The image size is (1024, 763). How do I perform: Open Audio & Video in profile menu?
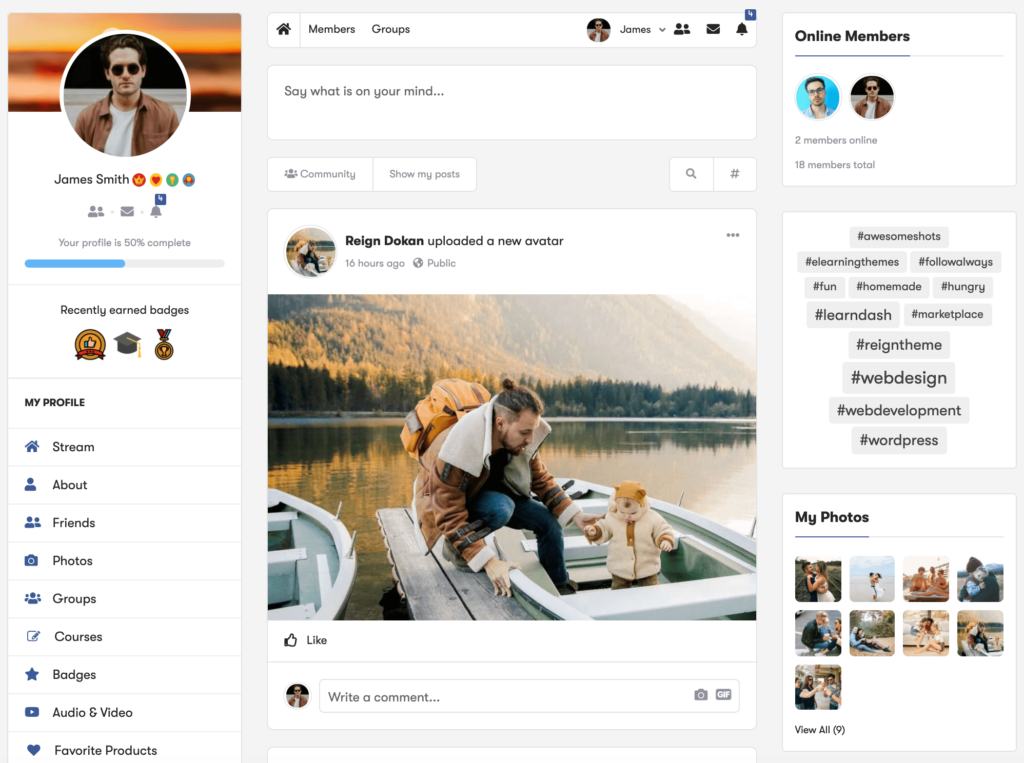point(125,713)
